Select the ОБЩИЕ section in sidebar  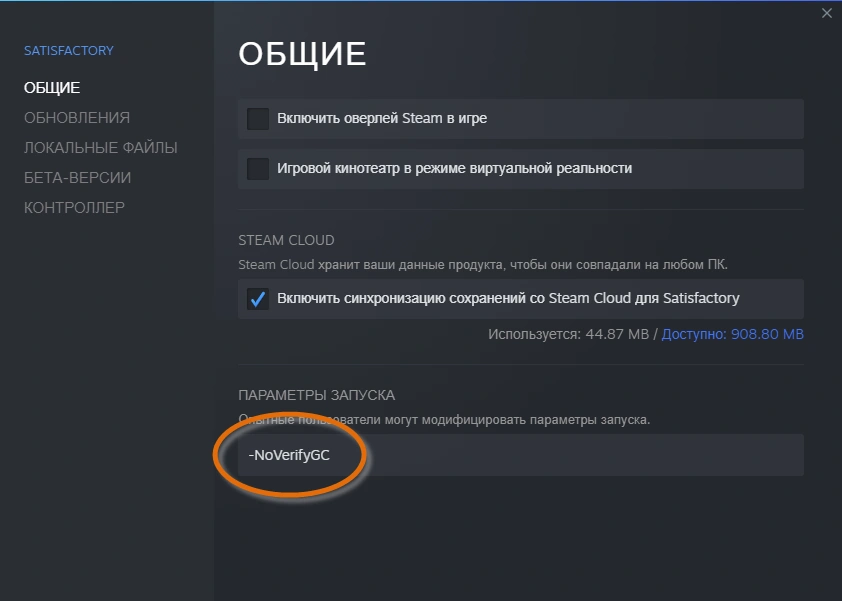[x=50, y=87]
